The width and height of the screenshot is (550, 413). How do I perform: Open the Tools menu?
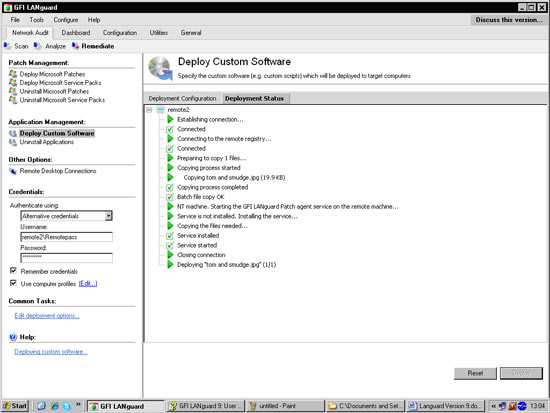(36, 20)
